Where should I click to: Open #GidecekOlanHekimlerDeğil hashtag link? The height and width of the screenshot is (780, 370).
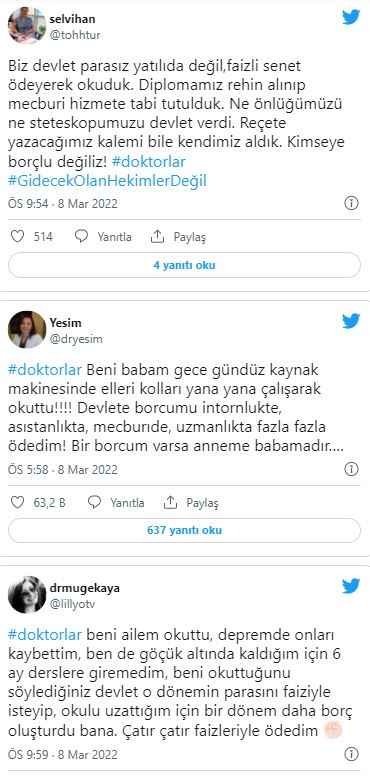(x=107, y=181)
